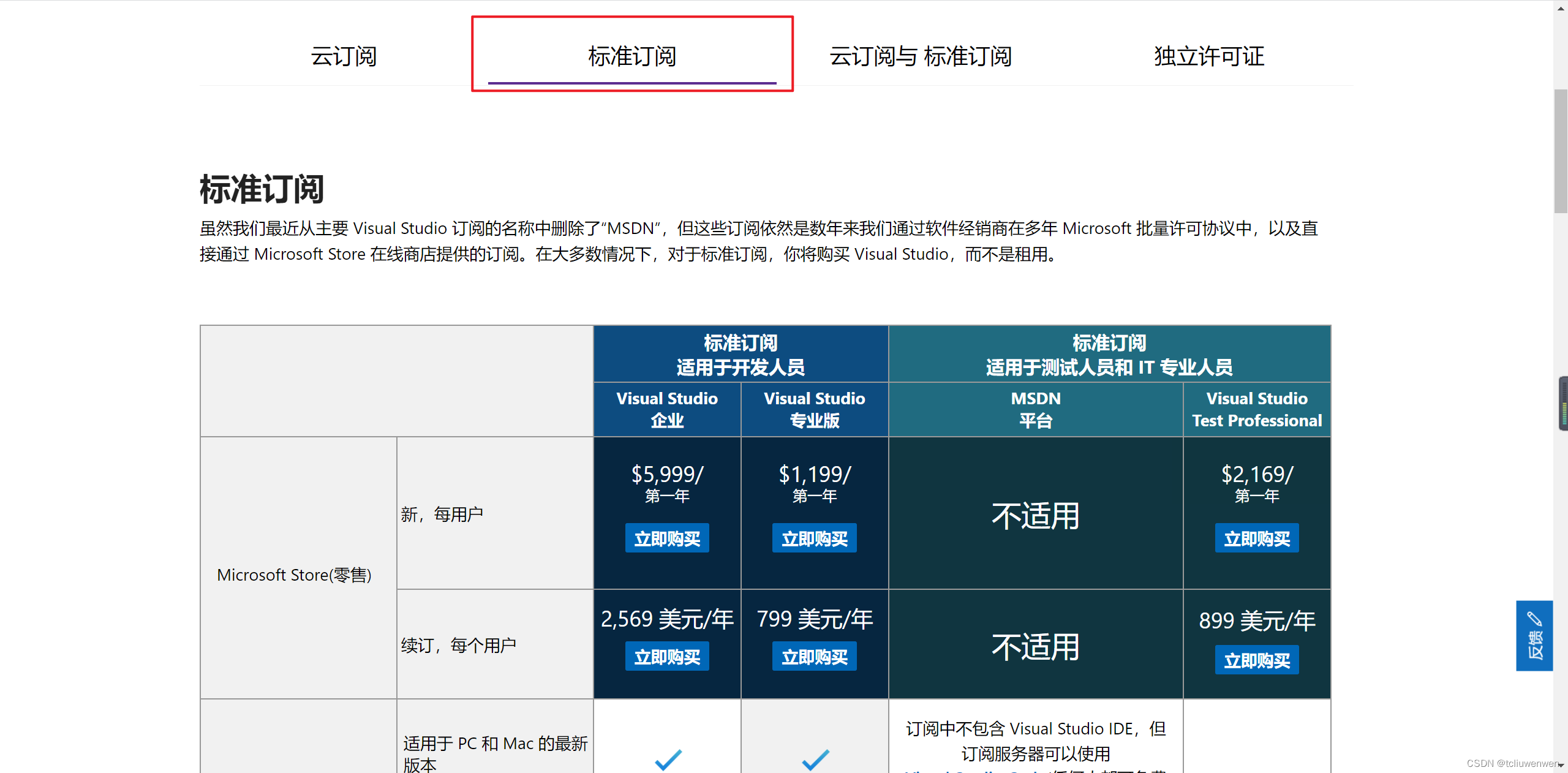This screenshot has width=1568, height=773.
Task: Click the vertical page scrollbar thumb
Action: (x=1561, y=151)
